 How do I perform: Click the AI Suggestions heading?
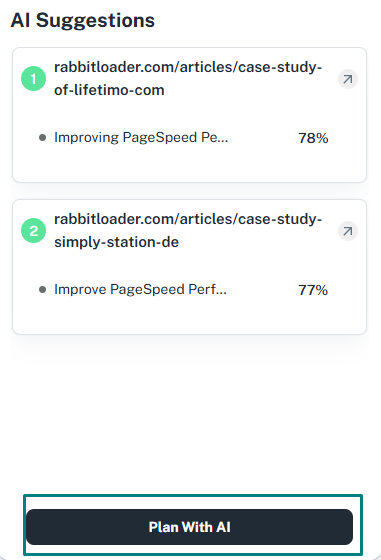[83, 20]
